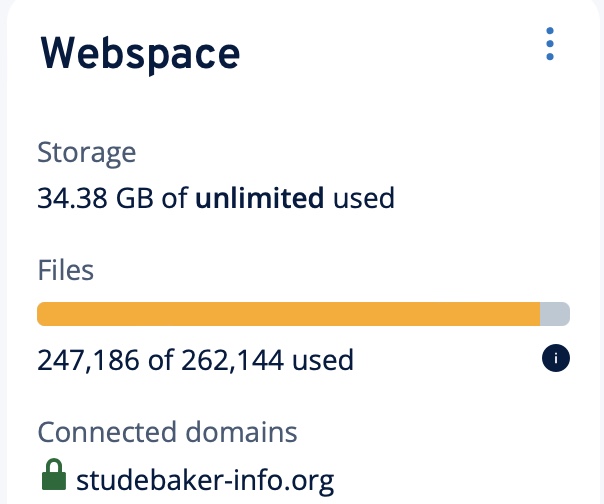The image size is (604, 504).
Task: Click the "247,186 of 262,144 used" text
Action: pyautogui.click(x=195, y=359)
